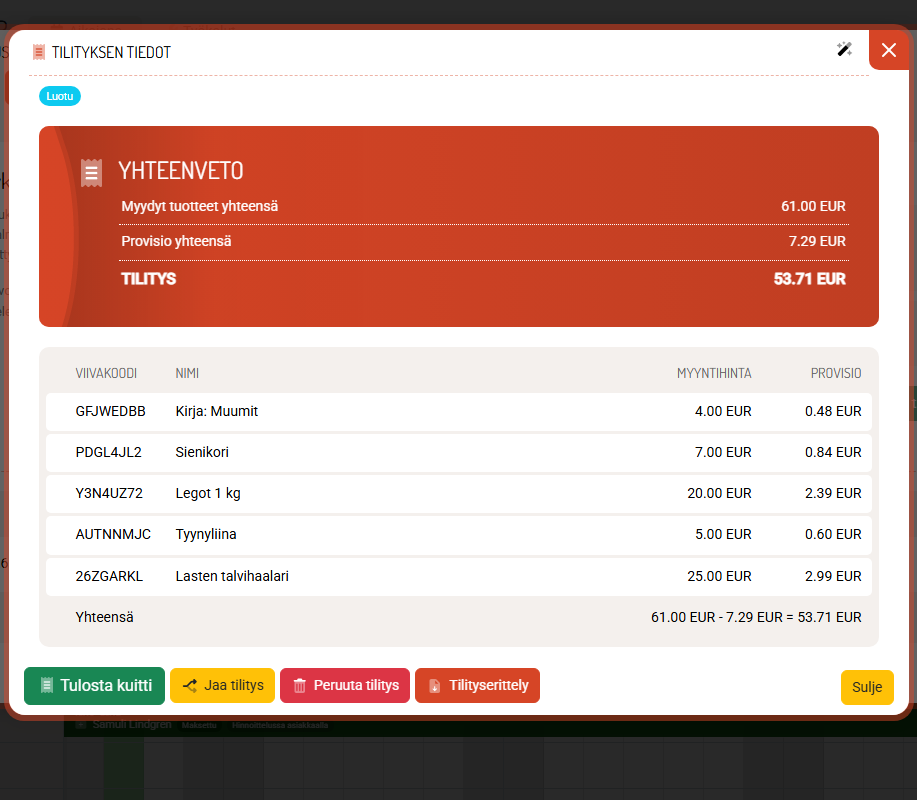Click the share icon on Jaa tilitys
The width and height of the screenshot is (917, 800).
(x=189, y=685)
